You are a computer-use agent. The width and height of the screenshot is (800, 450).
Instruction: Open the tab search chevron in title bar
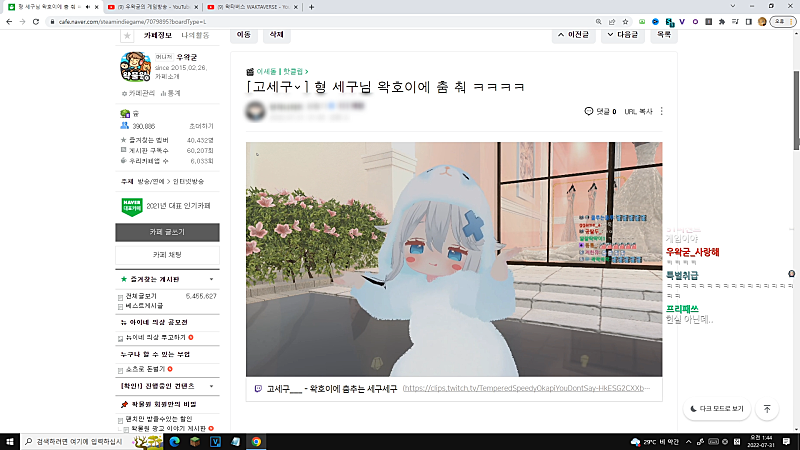pos(733,6)
